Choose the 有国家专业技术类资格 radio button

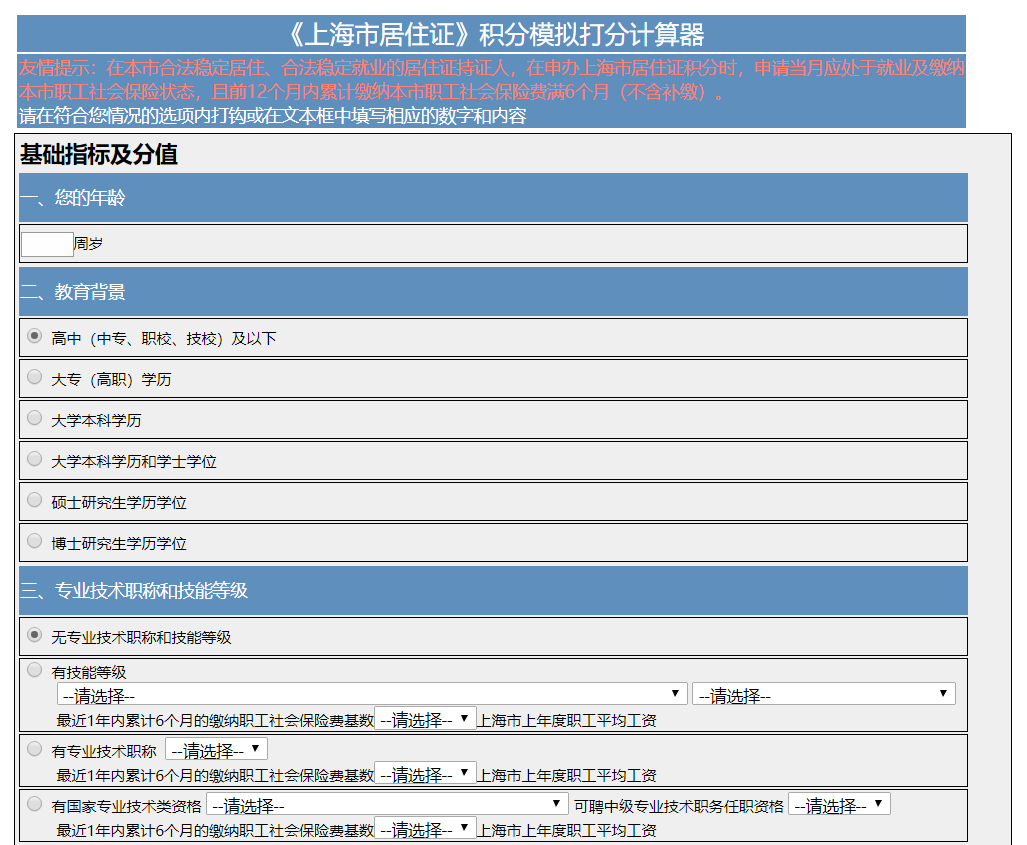pyautogui.click(x=35, y=803)
